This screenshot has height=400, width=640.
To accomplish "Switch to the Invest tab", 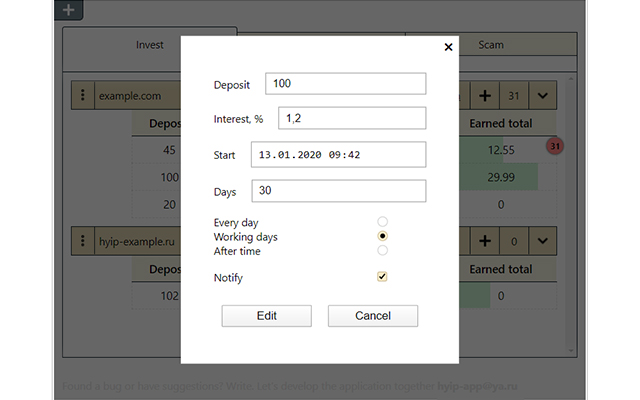I will [150, 45].
